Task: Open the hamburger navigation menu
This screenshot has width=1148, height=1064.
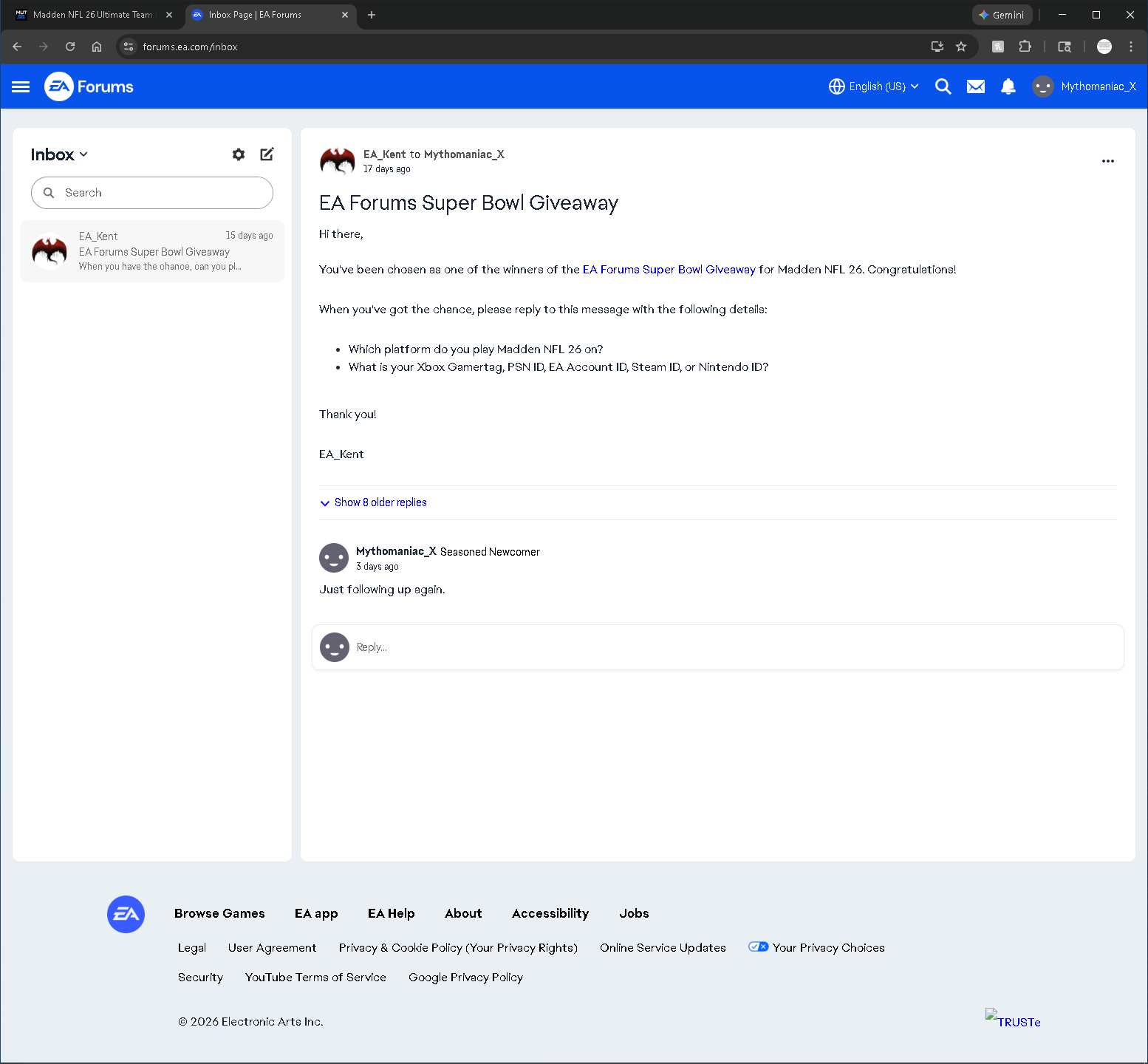Action: point(21,87)
